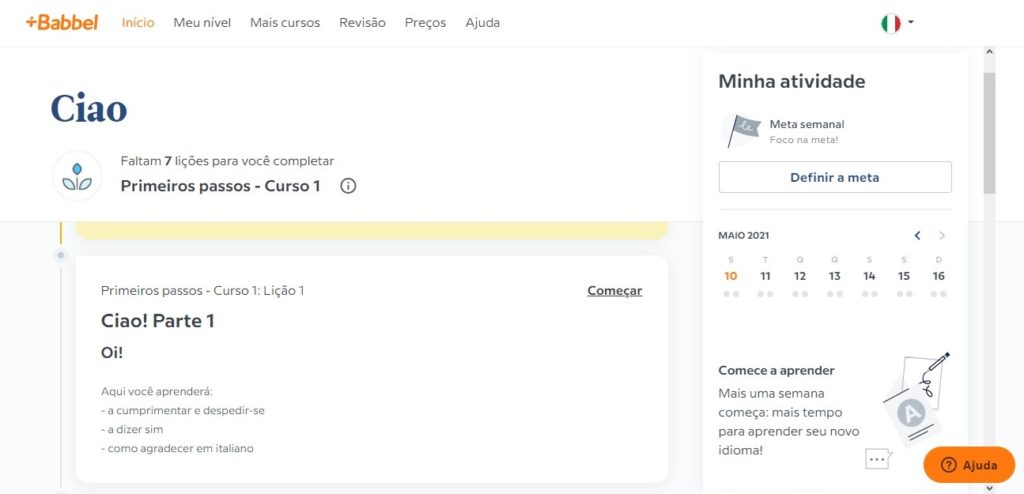Click the 'a cumprimentar e despedir-se' line
The width and height of the screenshot is (1024, 494).
pos(183,410)
